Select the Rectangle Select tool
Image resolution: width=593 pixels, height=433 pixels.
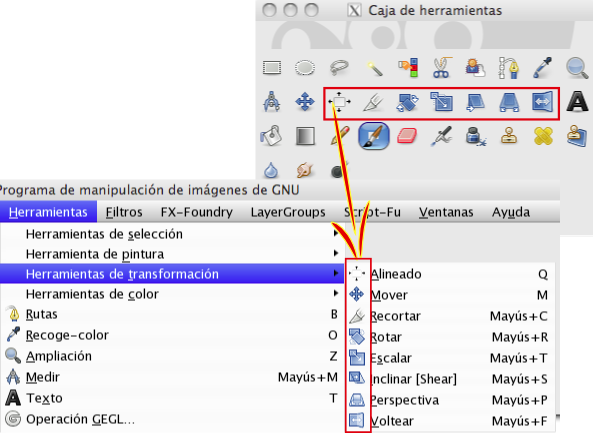click(x=272, y=68)
